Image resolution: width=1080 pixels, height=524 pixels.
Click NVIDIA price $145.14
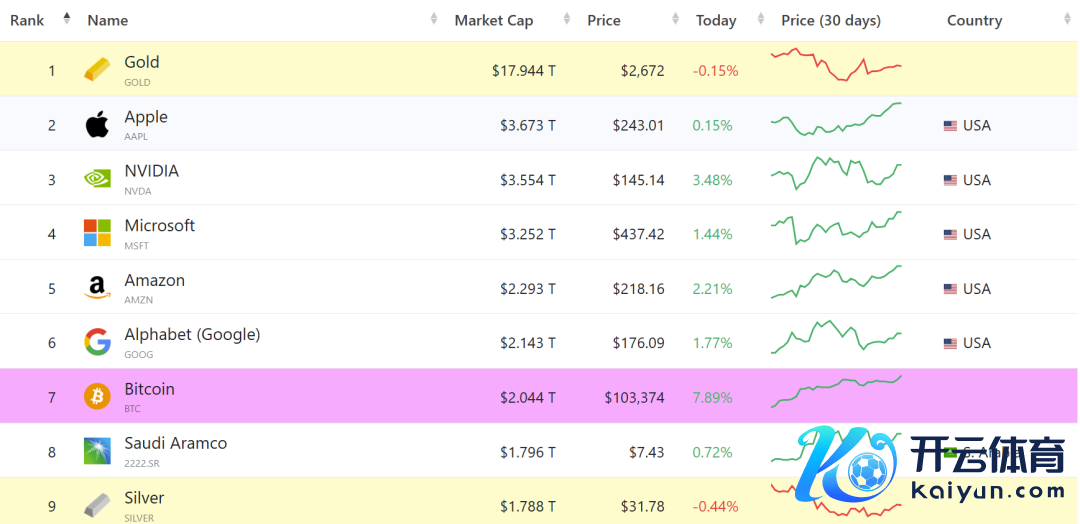coord(638,180)
